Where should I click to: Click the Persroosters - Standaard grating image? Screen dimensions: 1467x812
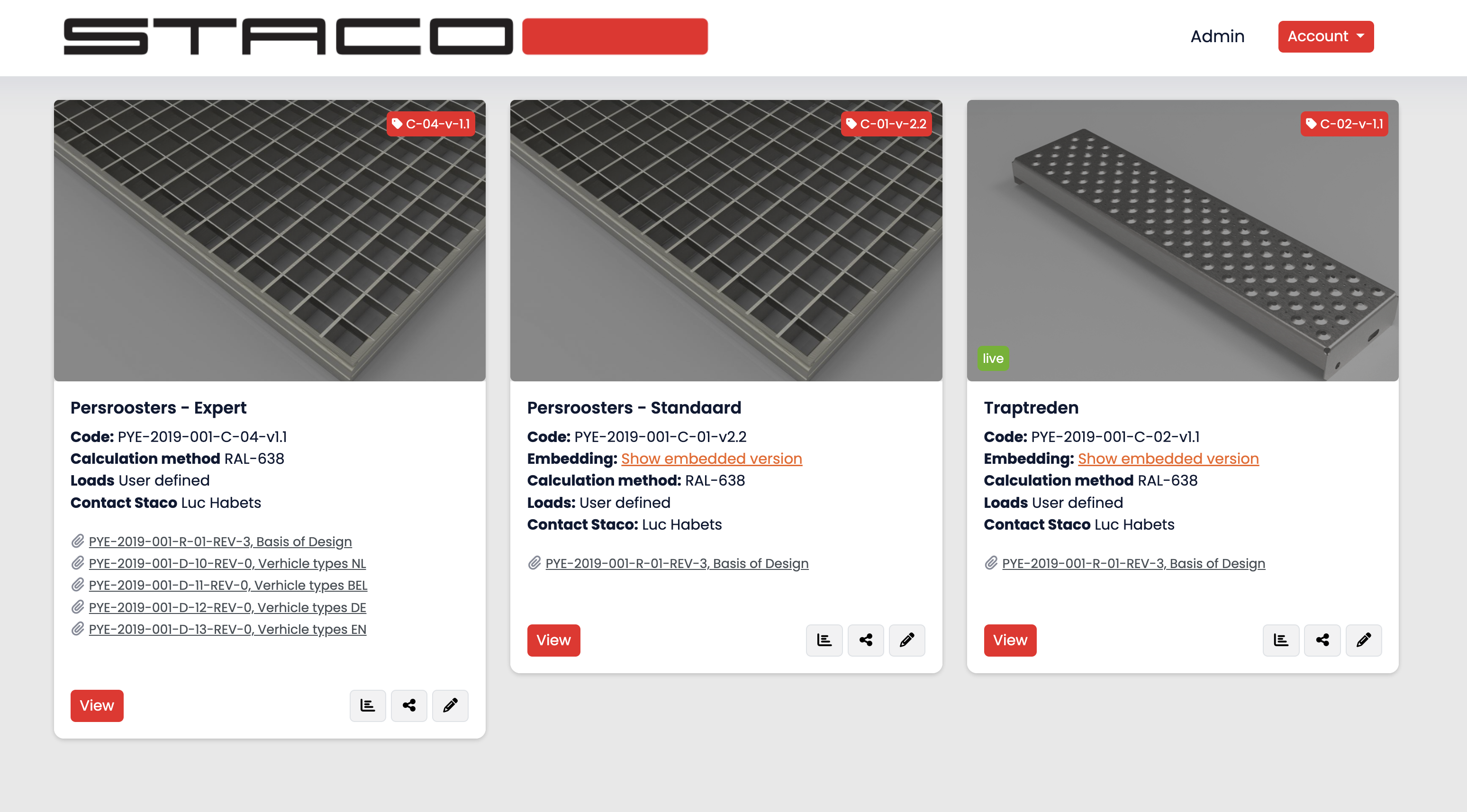[x=726, y=240]
